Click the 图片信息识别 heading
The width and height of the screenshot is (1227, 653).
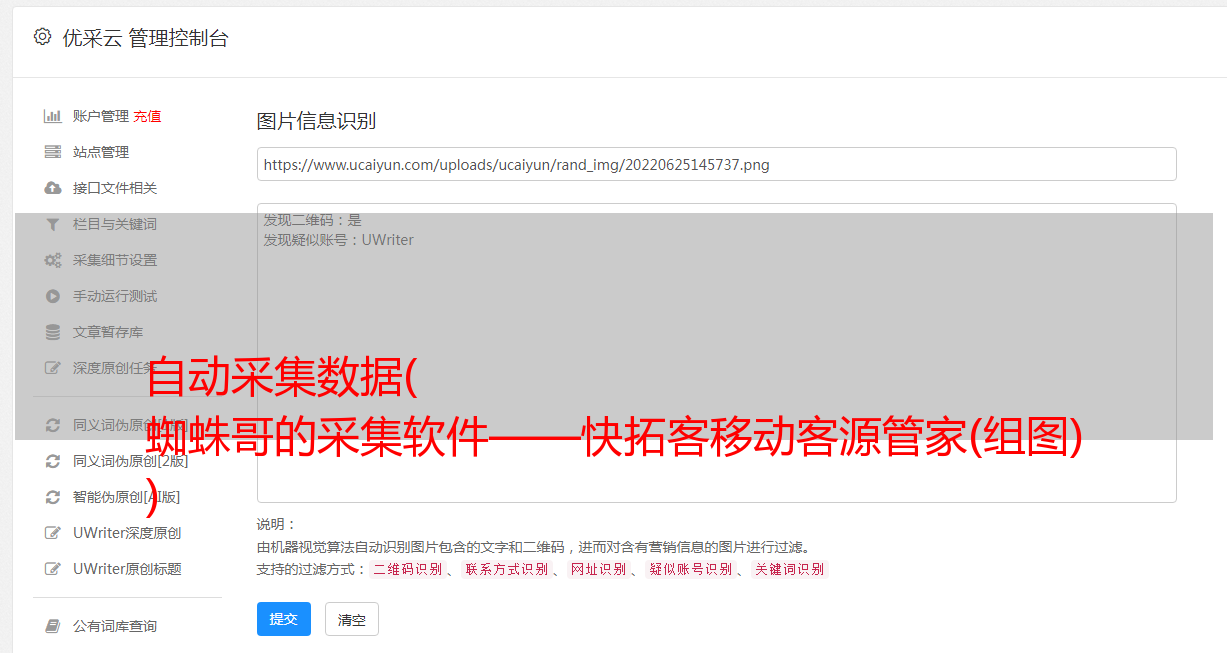(316, 121)
